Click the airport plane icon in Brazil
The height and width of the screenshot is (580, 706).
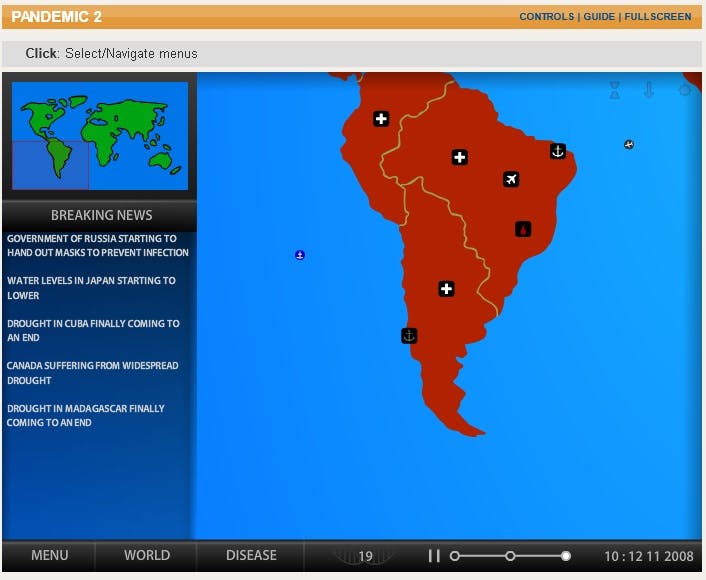(x=511, y=179)
